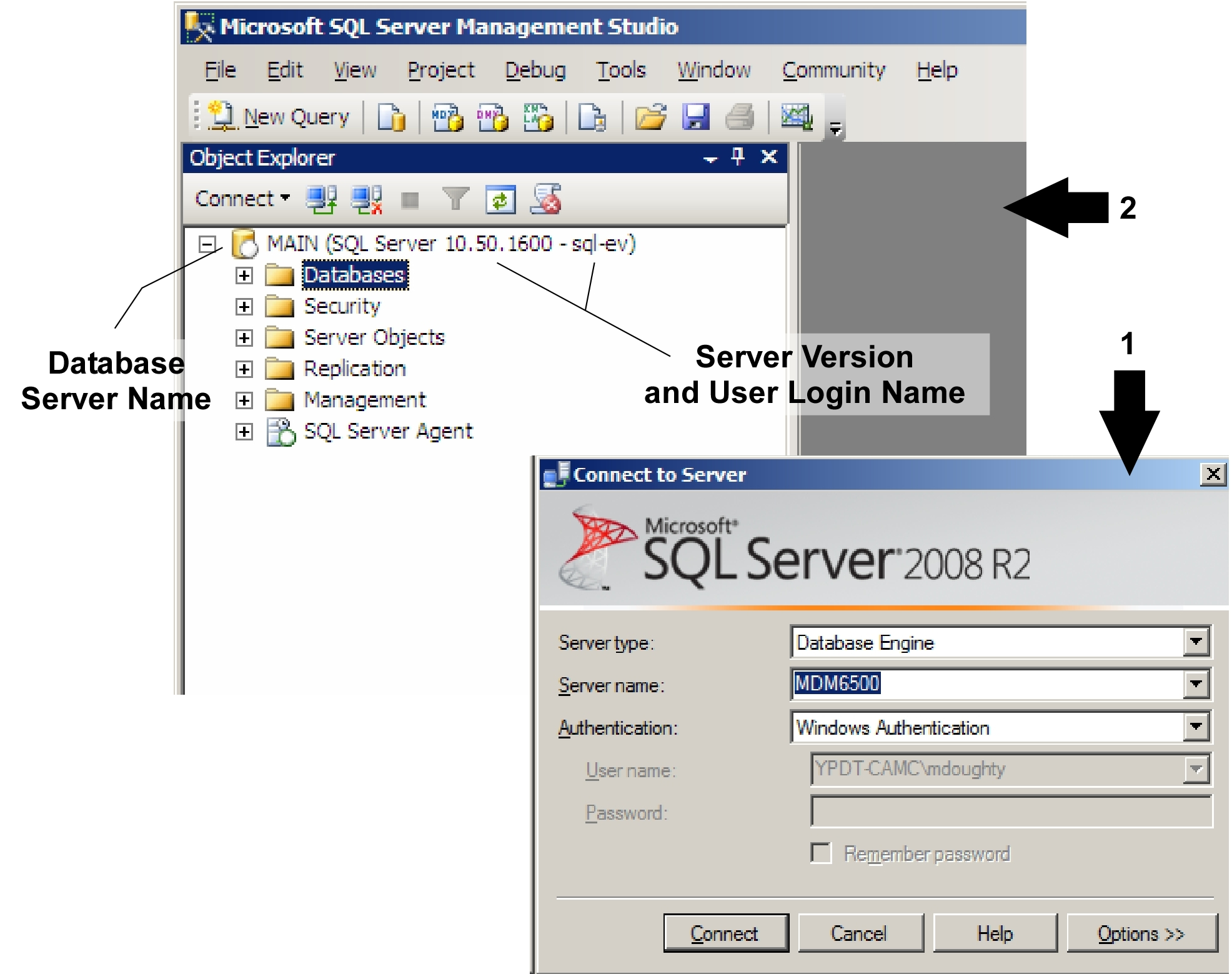Close the Object Explorer panel
The image size is (1232, 974).
(769, 156)
